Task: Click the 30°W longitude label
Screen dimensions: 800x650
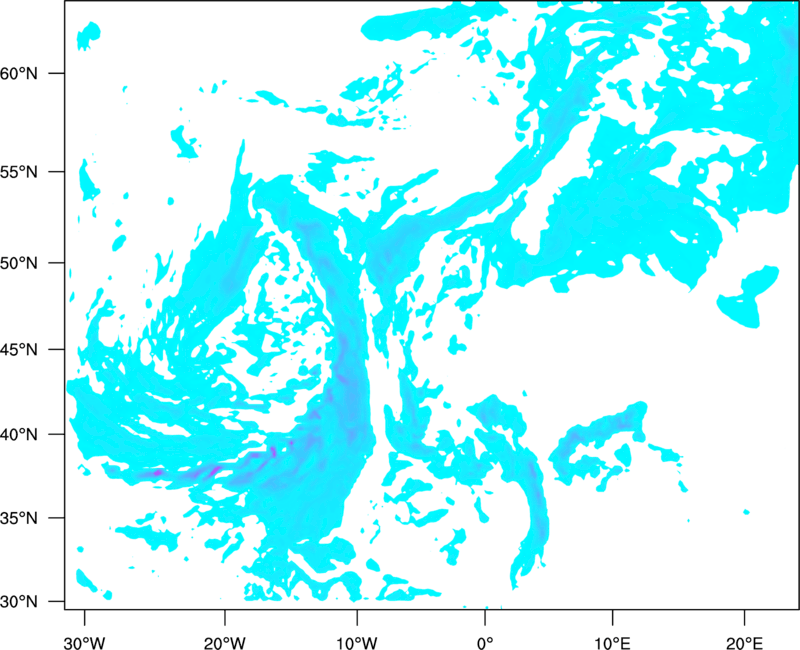Action: coord(85,643)
